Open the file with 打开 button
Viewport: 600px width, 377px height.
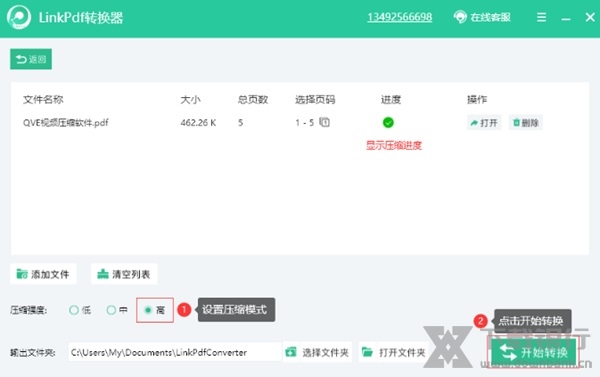coord(484,123)
